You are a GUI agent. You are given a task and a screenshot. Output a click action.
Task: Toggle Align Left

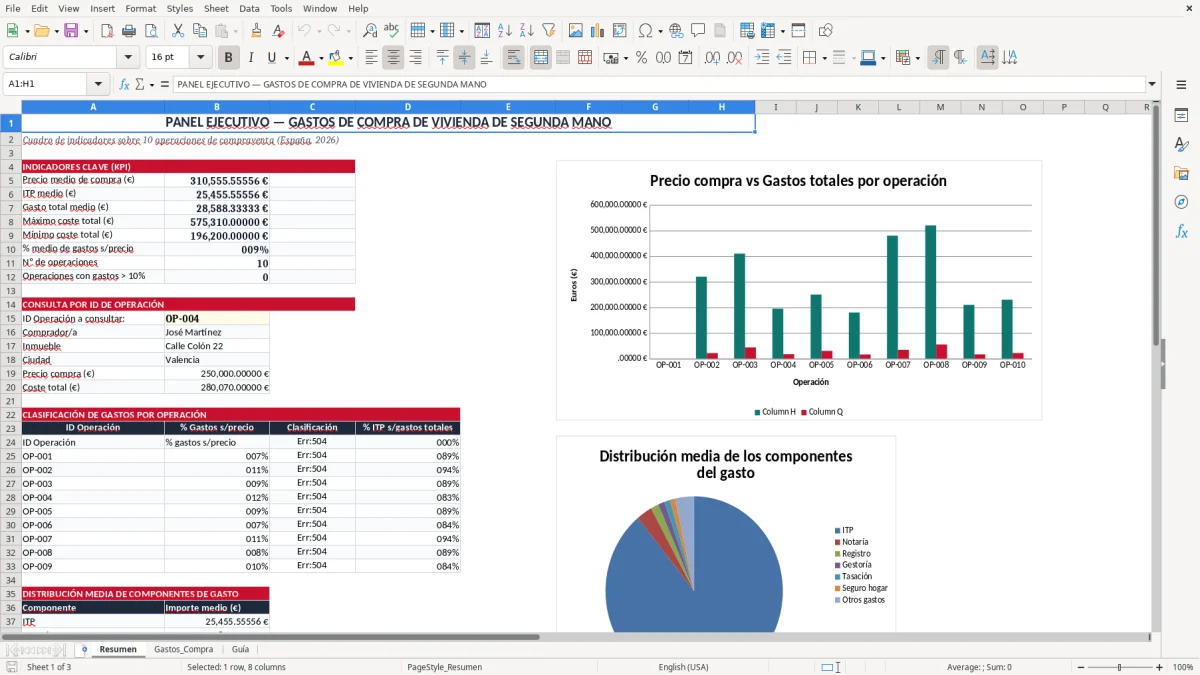tap(372, 58)
